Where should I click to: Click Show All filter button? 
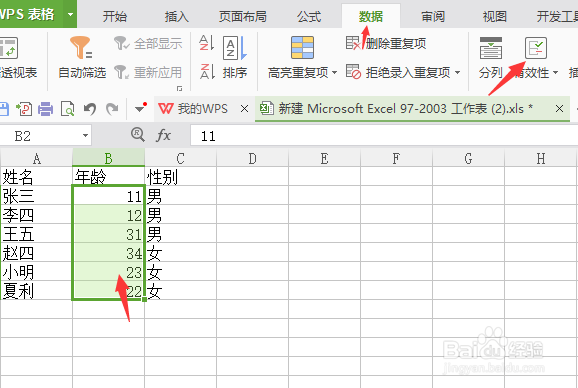[x=148, y=43]
